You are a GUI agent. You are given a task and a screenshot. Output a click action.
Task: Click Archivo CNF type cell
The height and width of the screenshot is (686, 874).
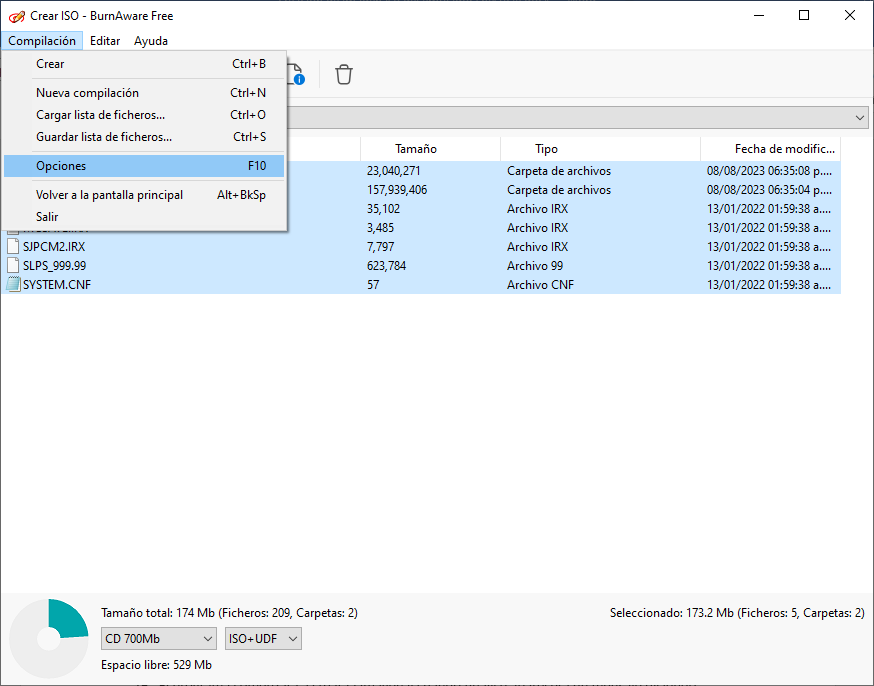[x=540, y=284]
